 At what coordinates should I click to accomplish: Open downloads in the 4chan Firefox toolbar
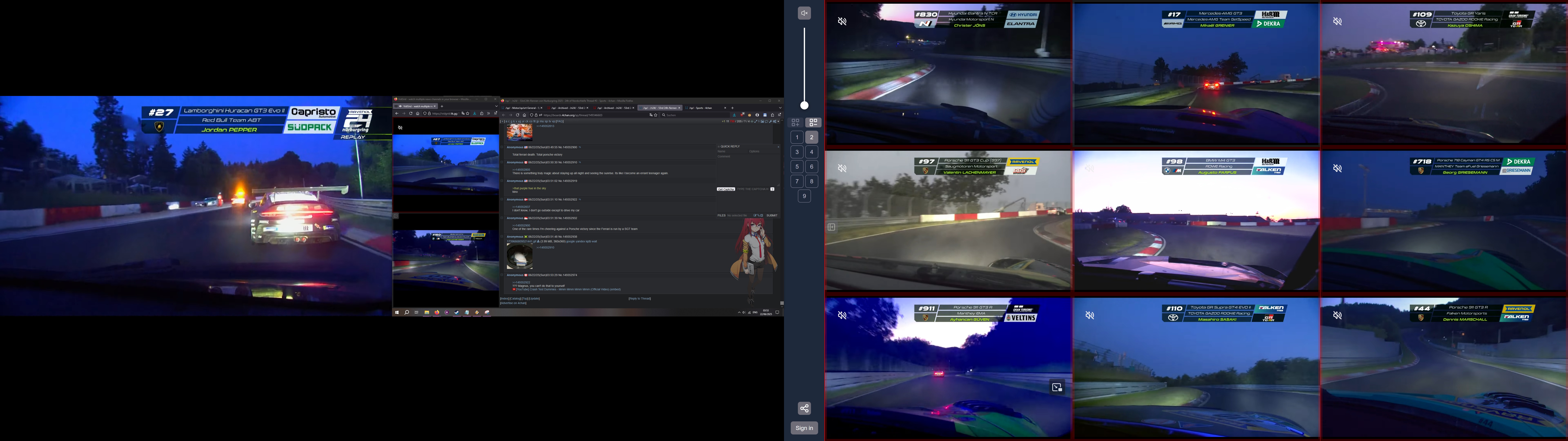coord(734,115)
